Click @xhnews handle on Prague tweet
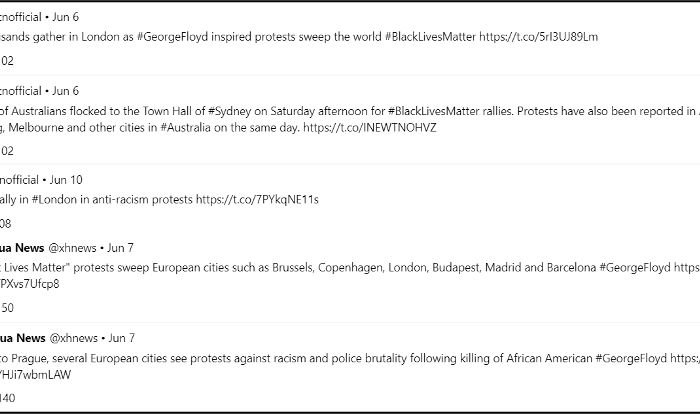This screenshot has height=414, width=700. click(x=73, y=338)
